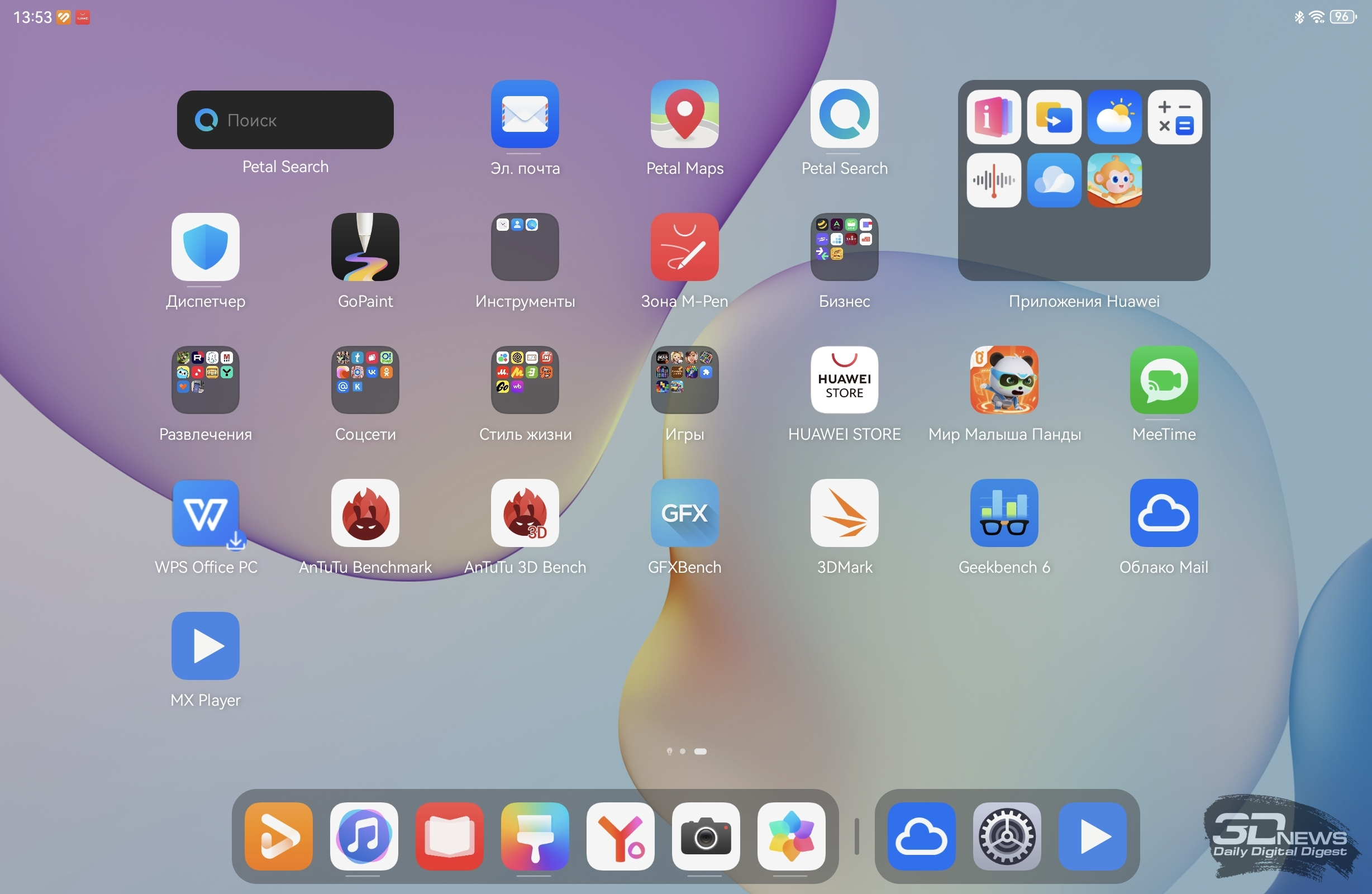Tap the red Huawei notification icon
Image resolution: width=1372 pixels, height=894 pixels.
tap(83, 17)
